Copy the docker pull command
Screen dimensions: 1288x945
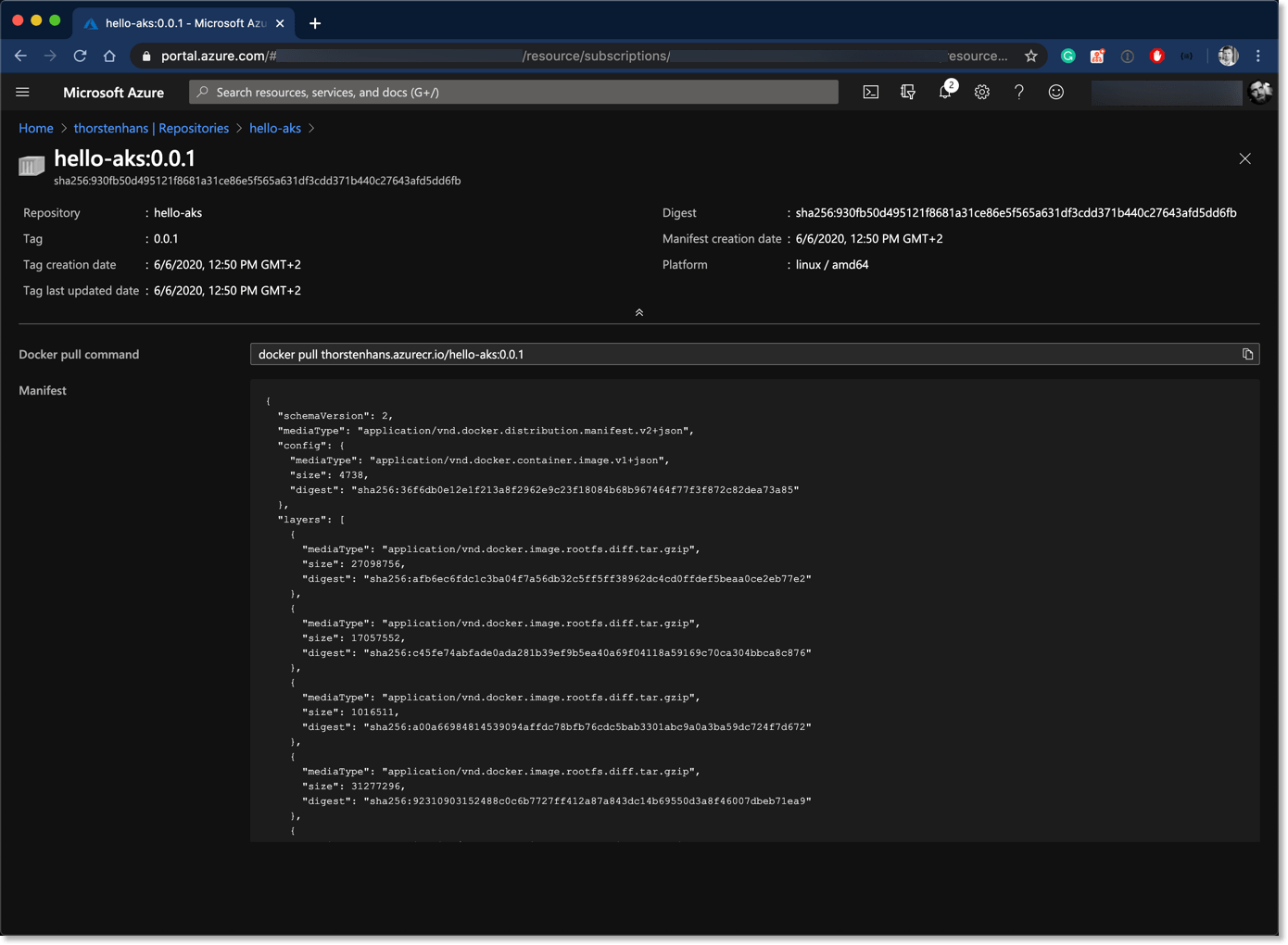1247,354
